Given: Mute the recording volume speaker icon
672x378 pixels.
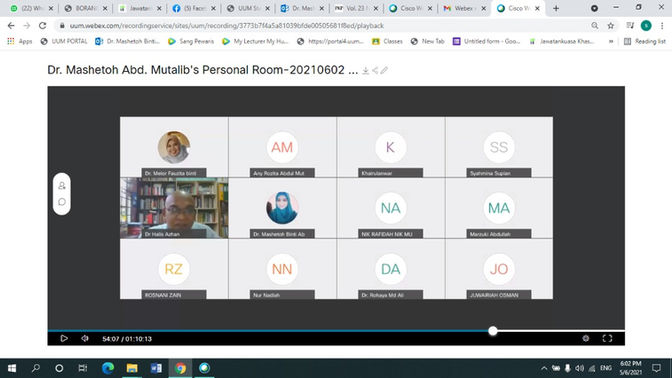Looking at the screenshot, I should click(85, 339).
